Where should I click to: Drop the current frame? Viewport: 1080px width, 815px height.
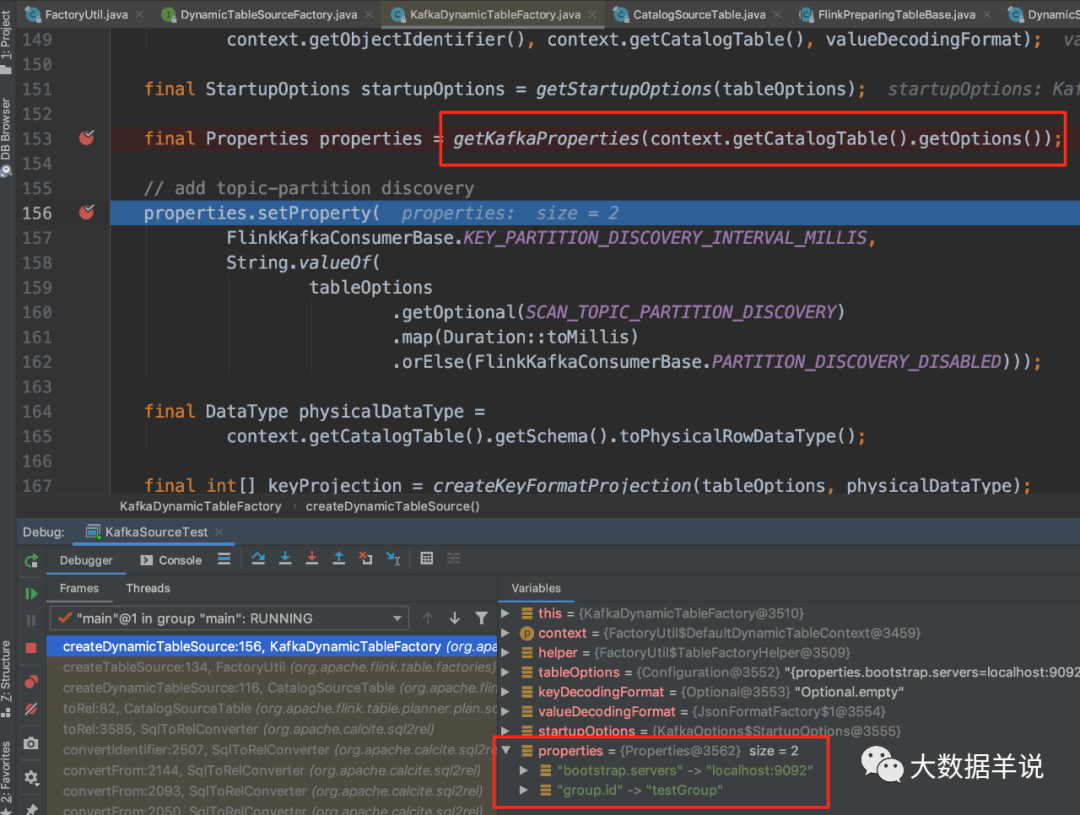pos(366,559)
